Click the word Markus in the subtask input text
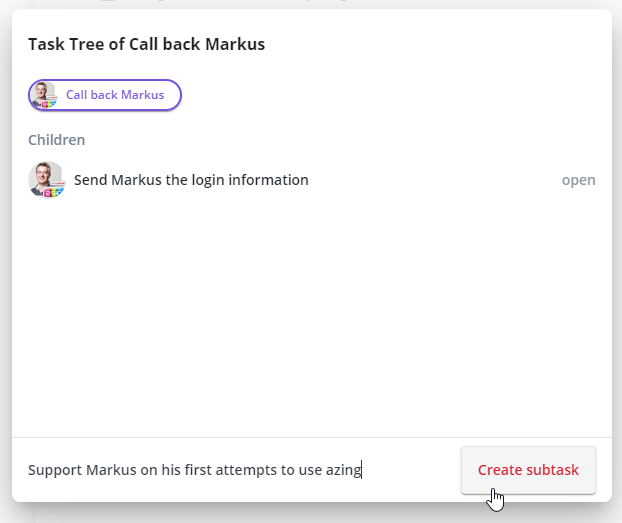This screenshot has height=523, width=622. click(x=110, y=470)
